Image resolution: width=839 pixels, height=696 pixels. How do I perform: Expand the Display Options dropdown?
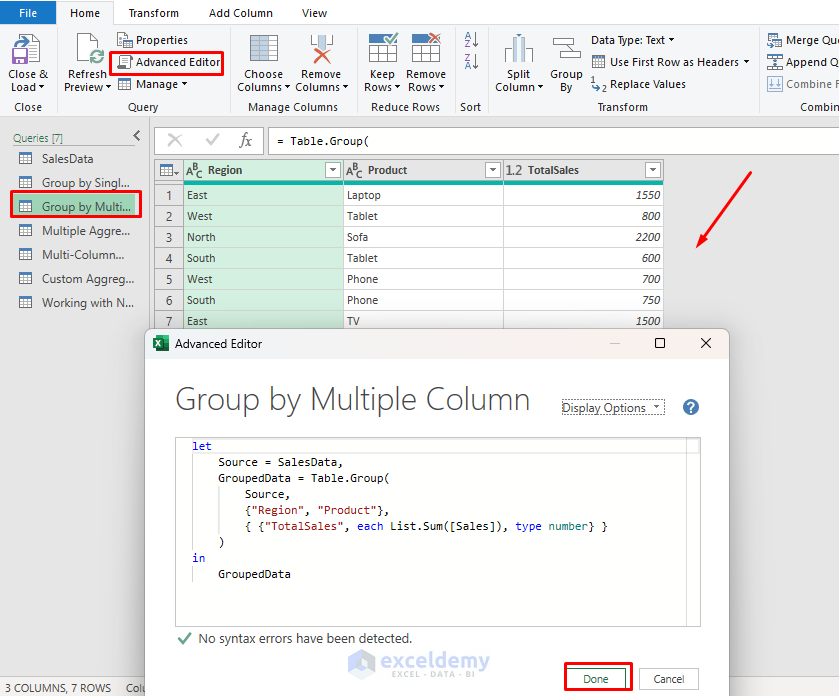point(611,408)
